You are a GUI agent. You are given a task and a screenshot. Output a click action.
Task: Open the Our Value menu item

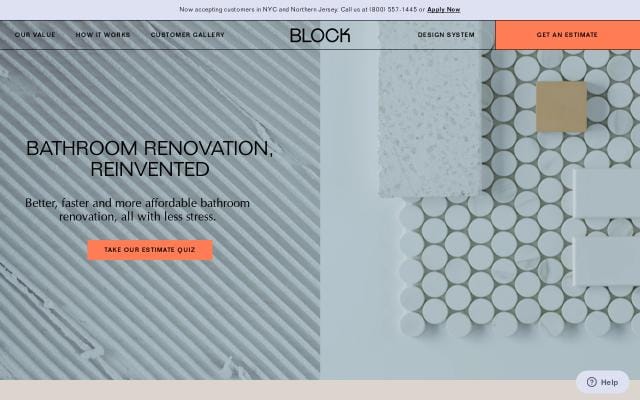(x=35, y=35)
